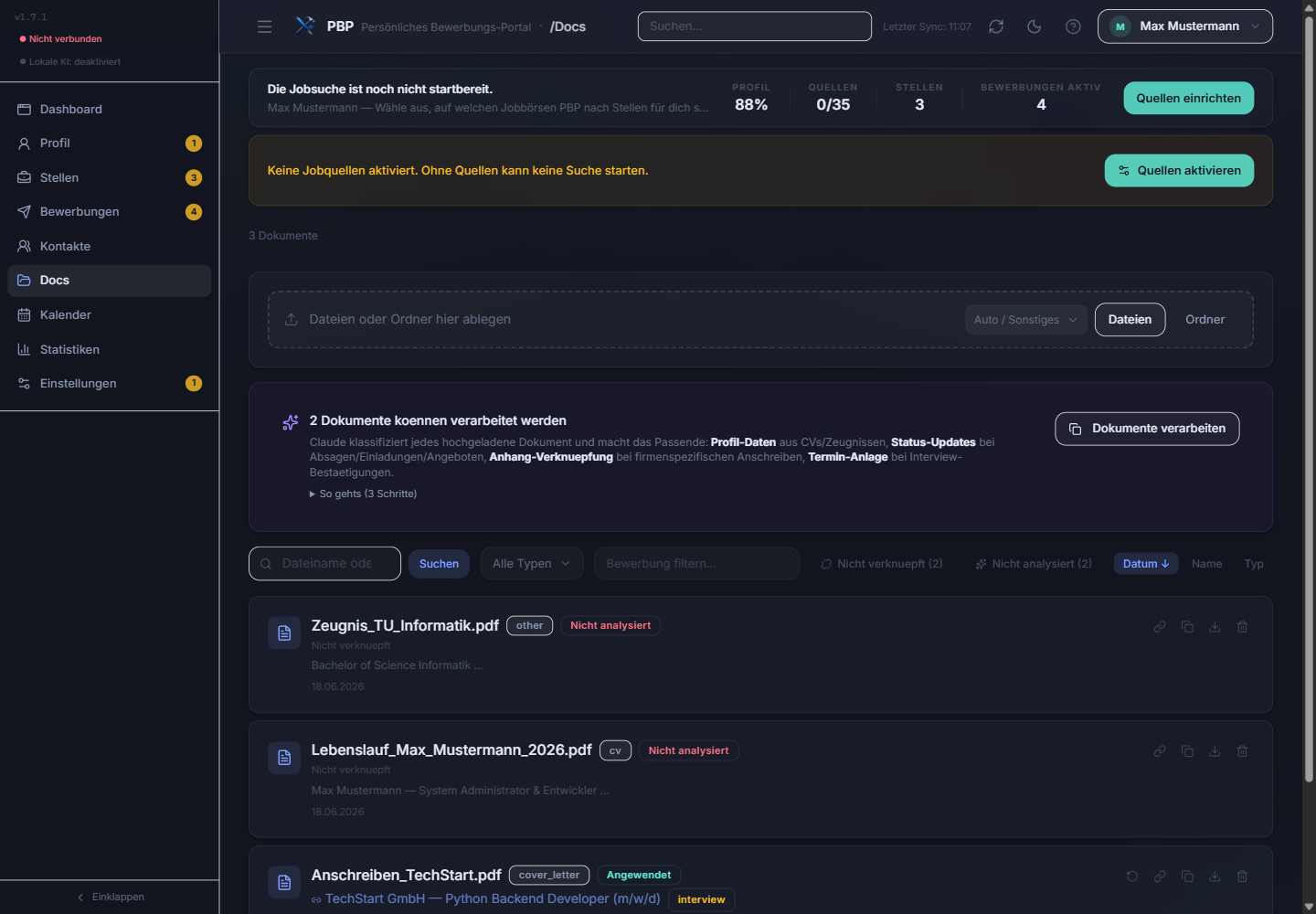This screenshot has height=914, width=1316.
Task: Sort documents by Datum
Action: 1146,564
